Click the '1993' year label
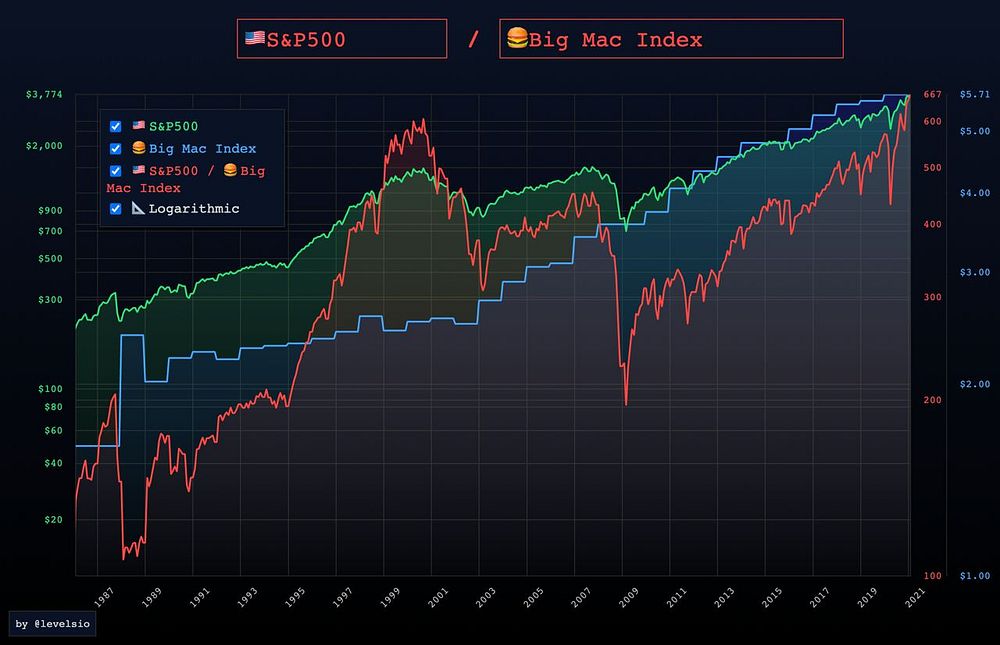Screen dimensions: 1000x645 tap(247, 597)
